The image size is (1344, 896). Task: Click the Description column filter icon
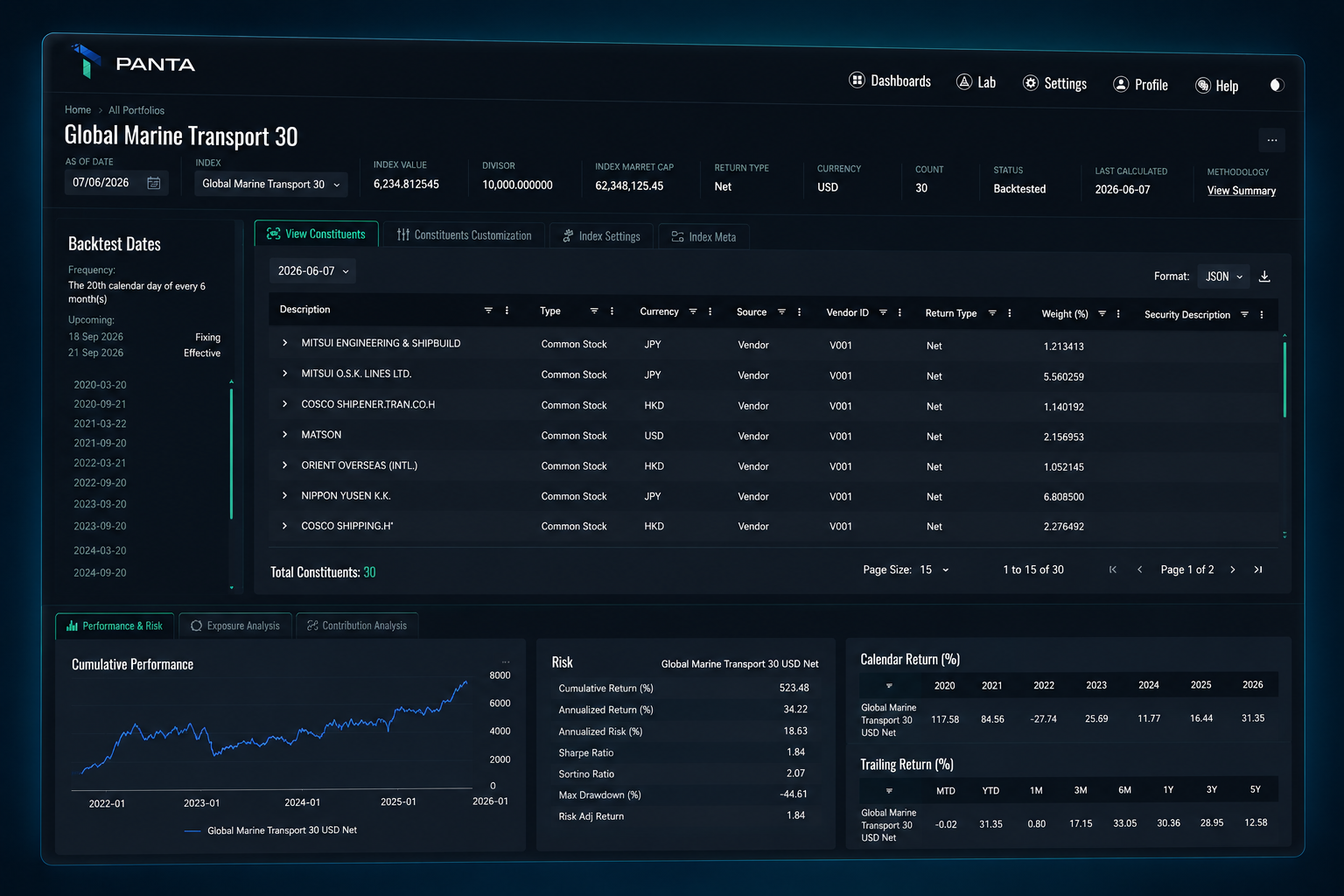click(x=488, y=311)
